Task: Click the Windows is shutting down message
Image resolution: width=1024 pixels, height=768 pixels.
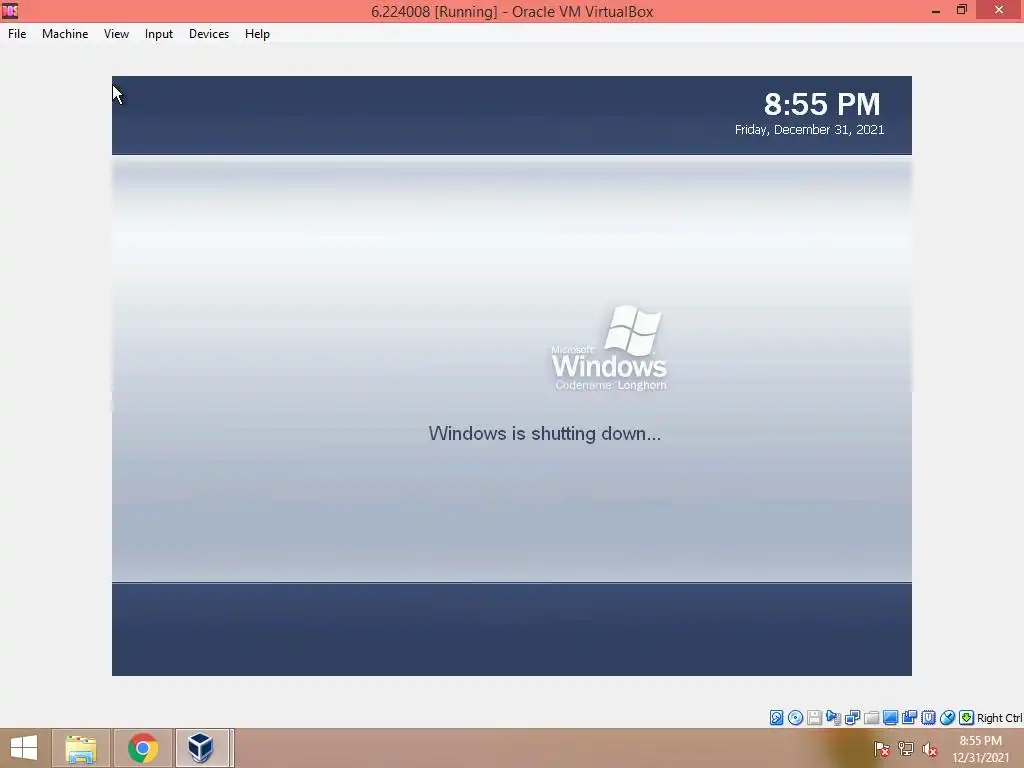Action: [545, 434]
